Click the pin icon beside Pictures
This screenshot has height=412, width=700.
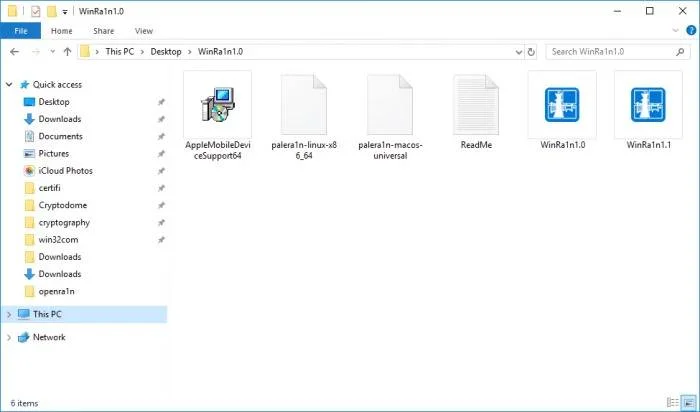pos(161,154)
